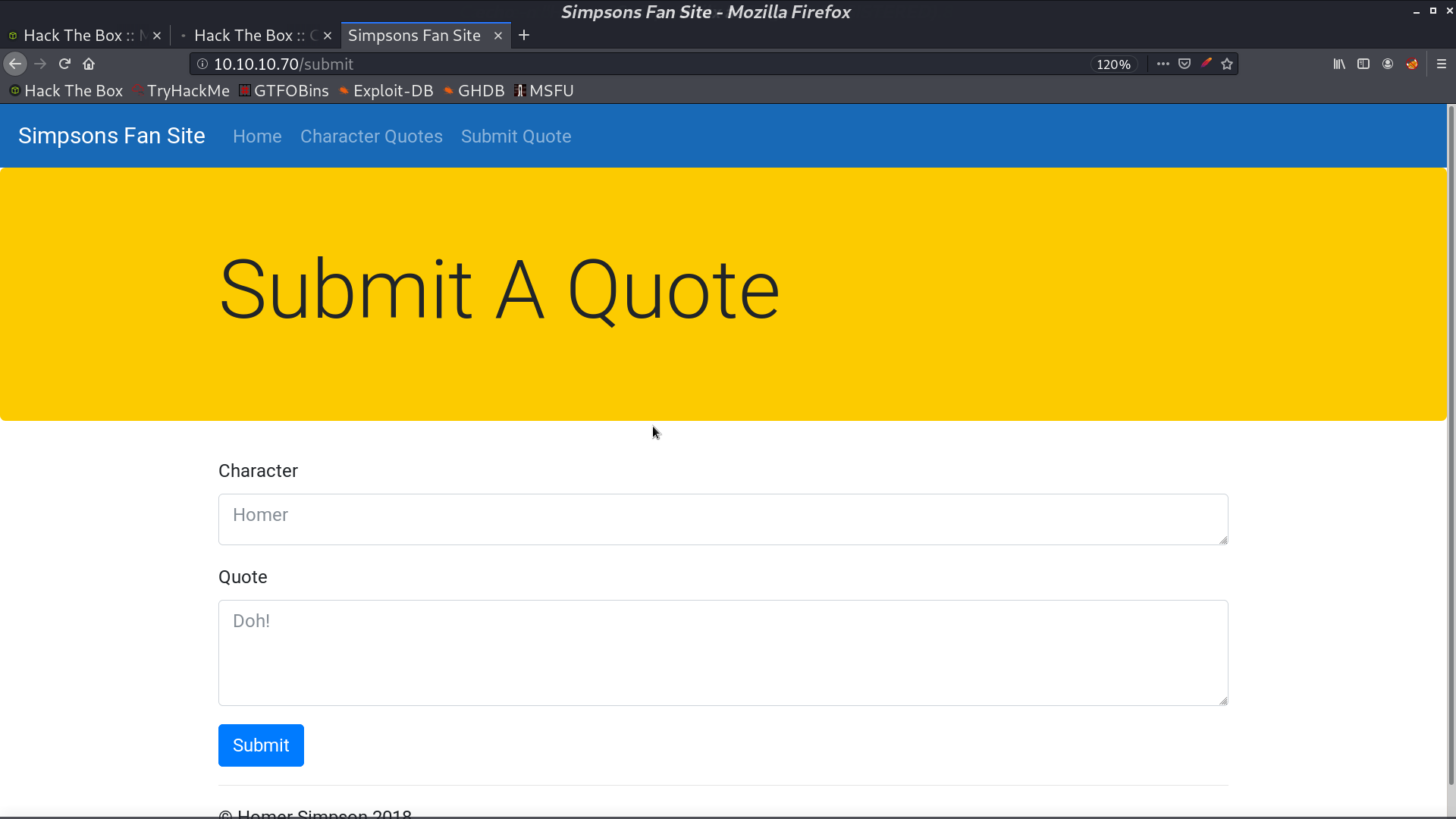The height and width of the screenshot is (819, 1456).
Task: Open GHDB bookmark
Action: click(474, 91)
